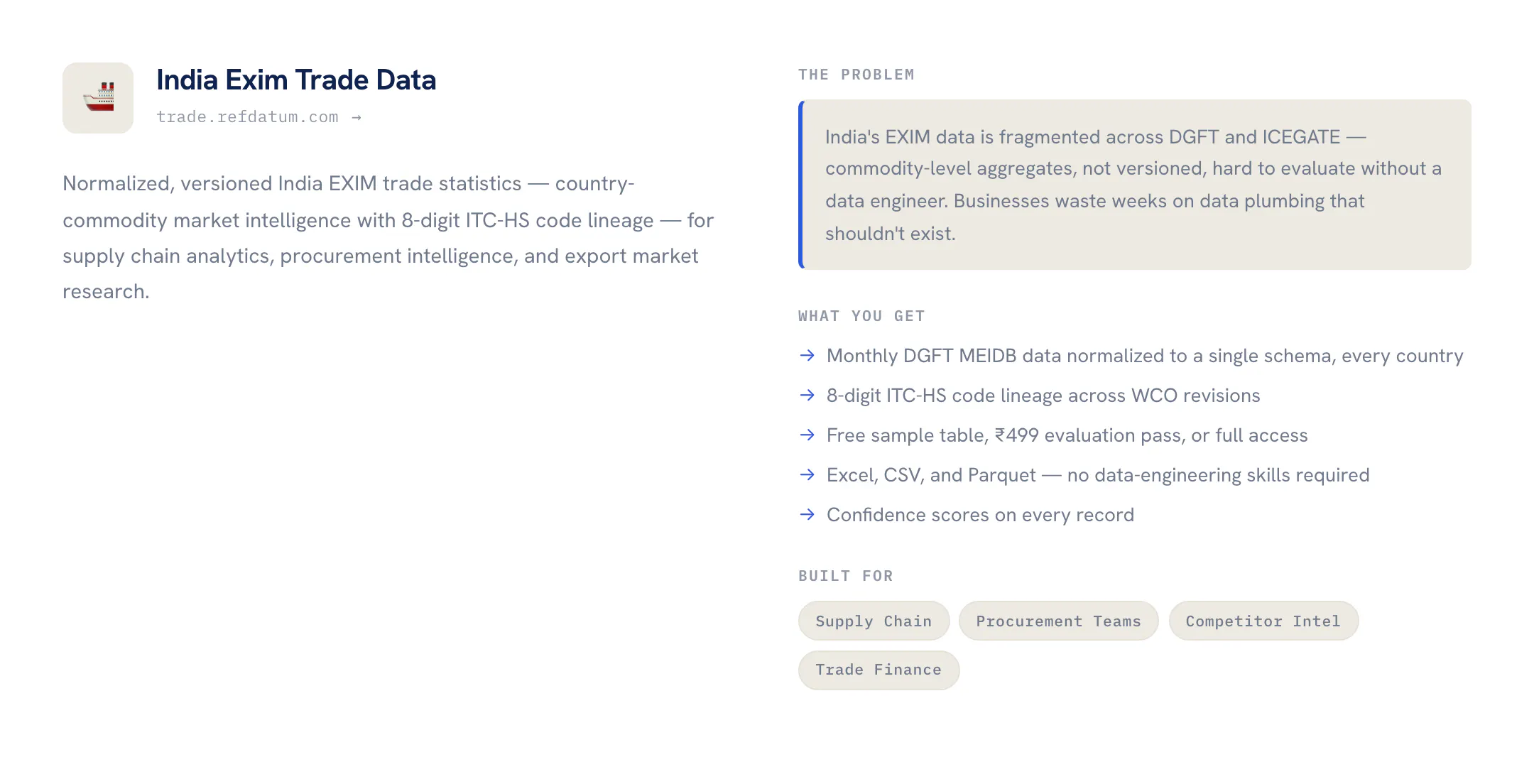Screen dimensions: 1534x784
Task: Click the THE PROBLEM section label
Action: point(856,75)
